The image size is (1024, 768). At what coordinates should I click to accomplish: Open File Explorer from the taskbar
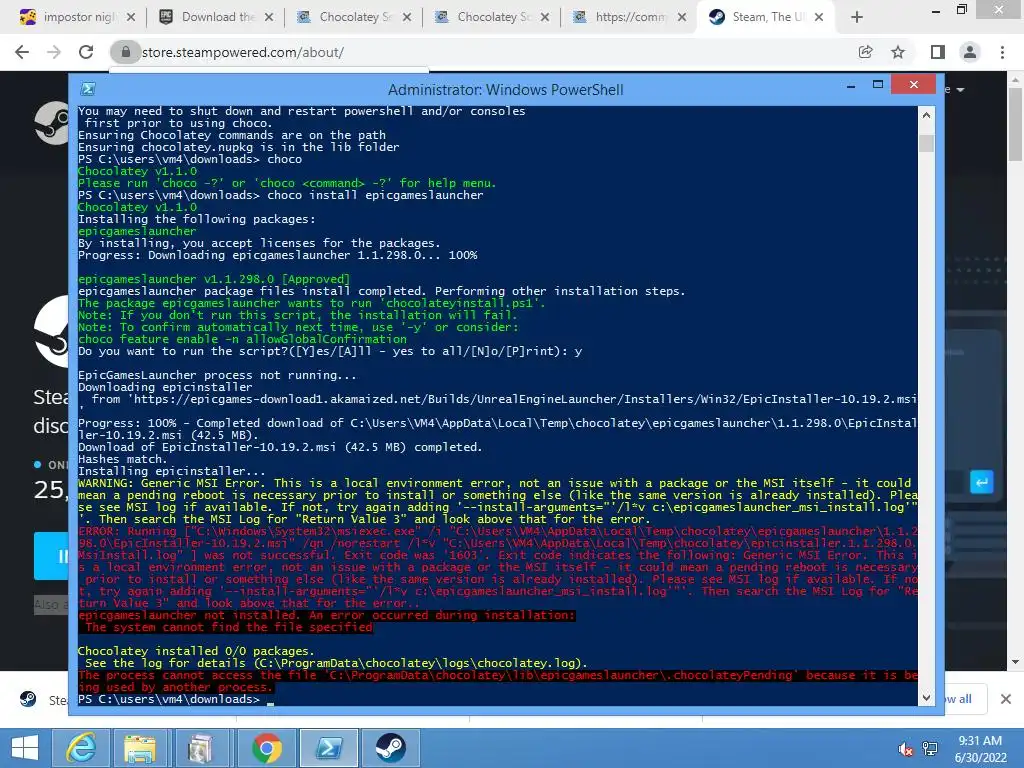140,748
